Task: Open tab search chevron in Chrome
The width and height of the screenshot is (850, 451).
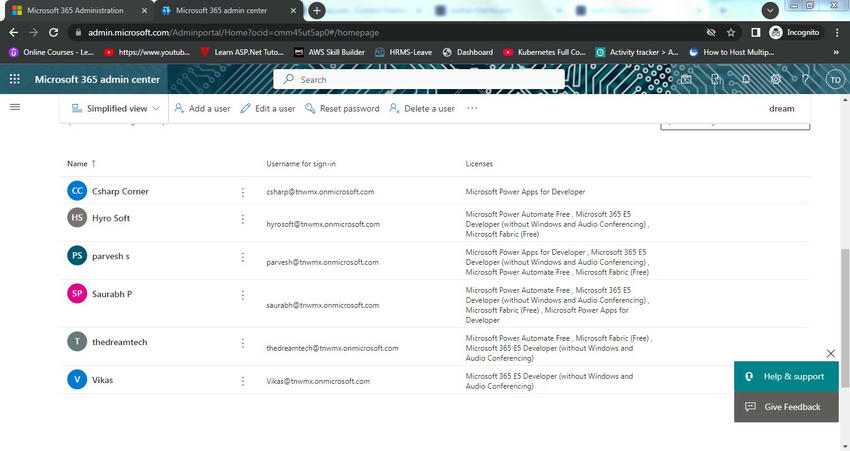Action: coord(770,10)
